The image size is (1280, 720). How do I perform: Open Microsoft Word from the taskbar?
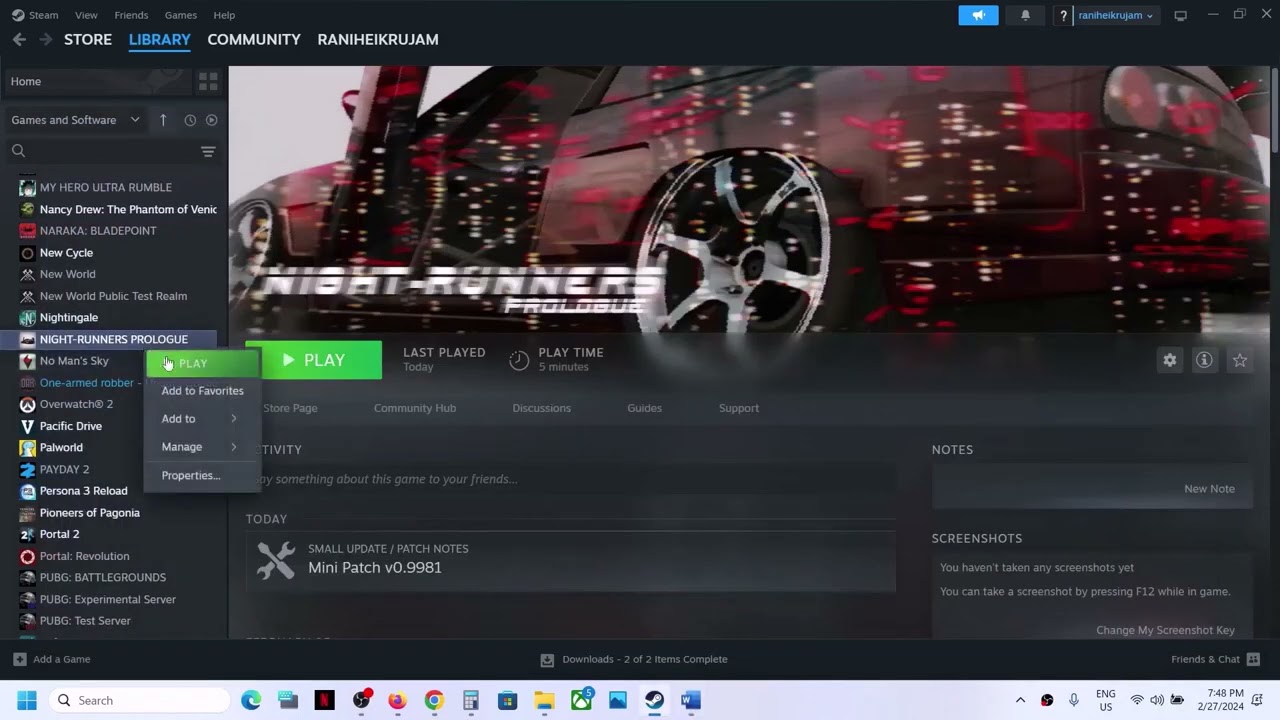pos(691,700)
